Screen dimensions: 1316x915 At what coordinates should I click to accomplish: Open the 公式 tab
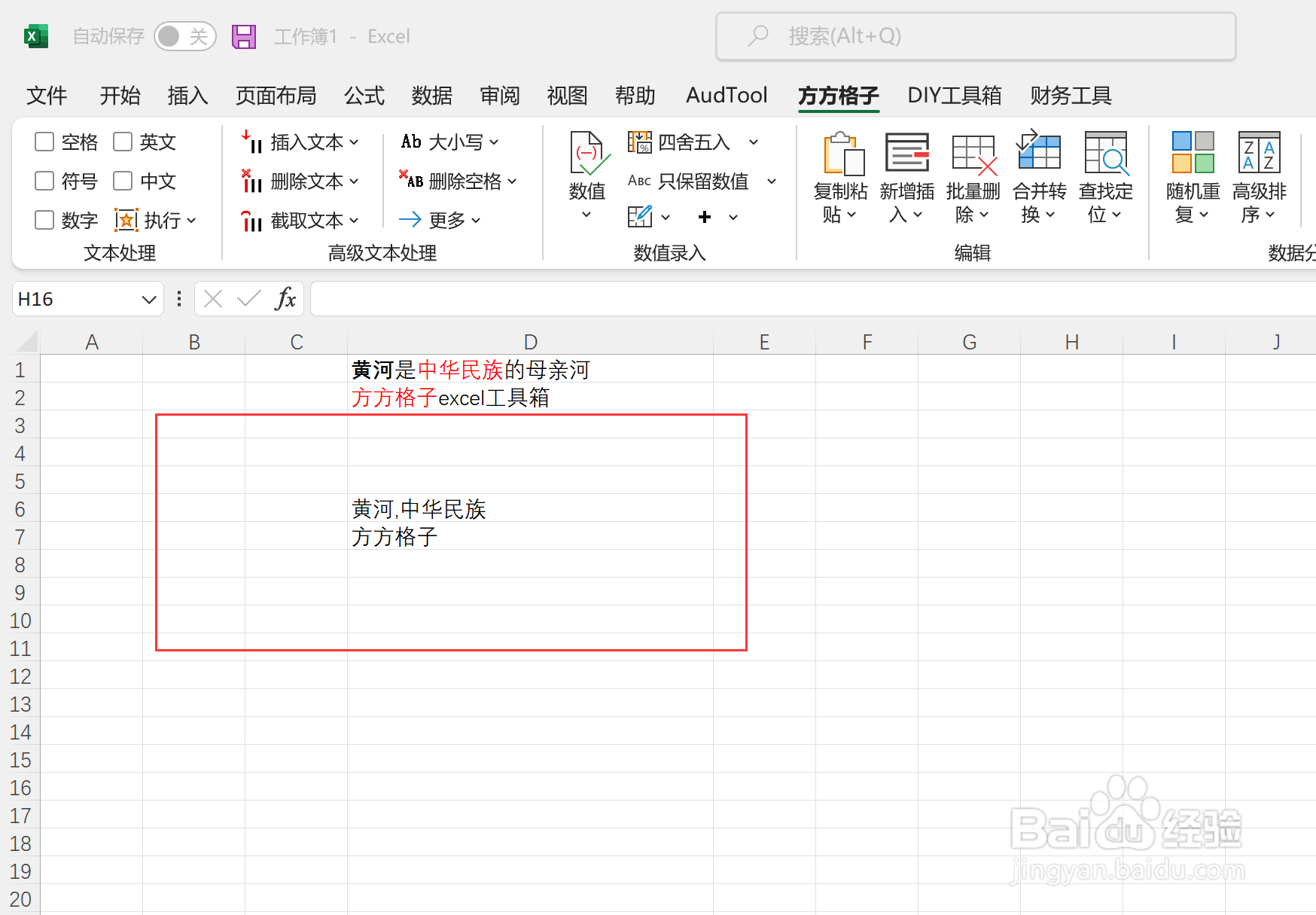pyautogui.click(x=364, y=96)
